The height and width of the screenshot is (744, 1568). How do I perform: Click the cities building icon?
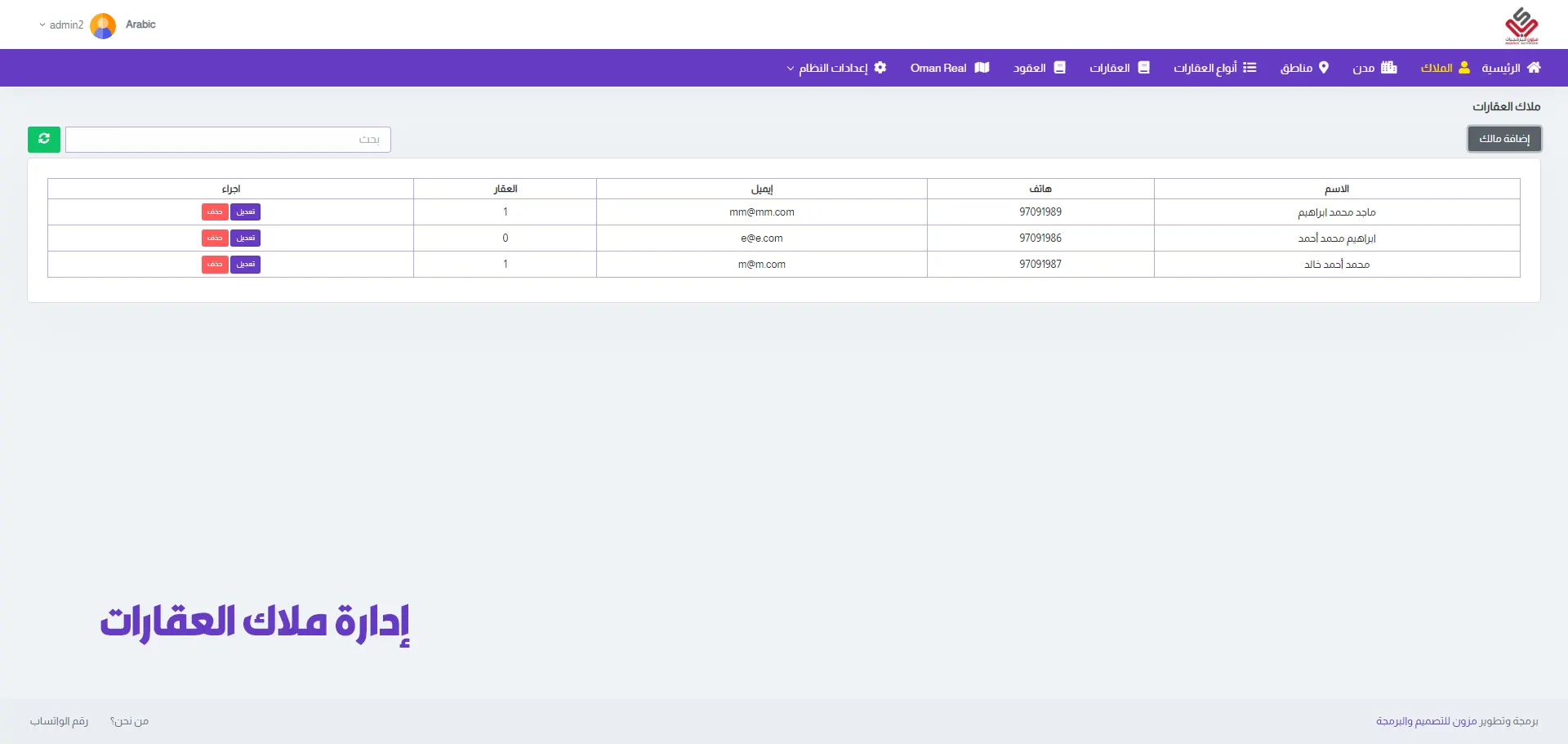(x=1388, y=68)
